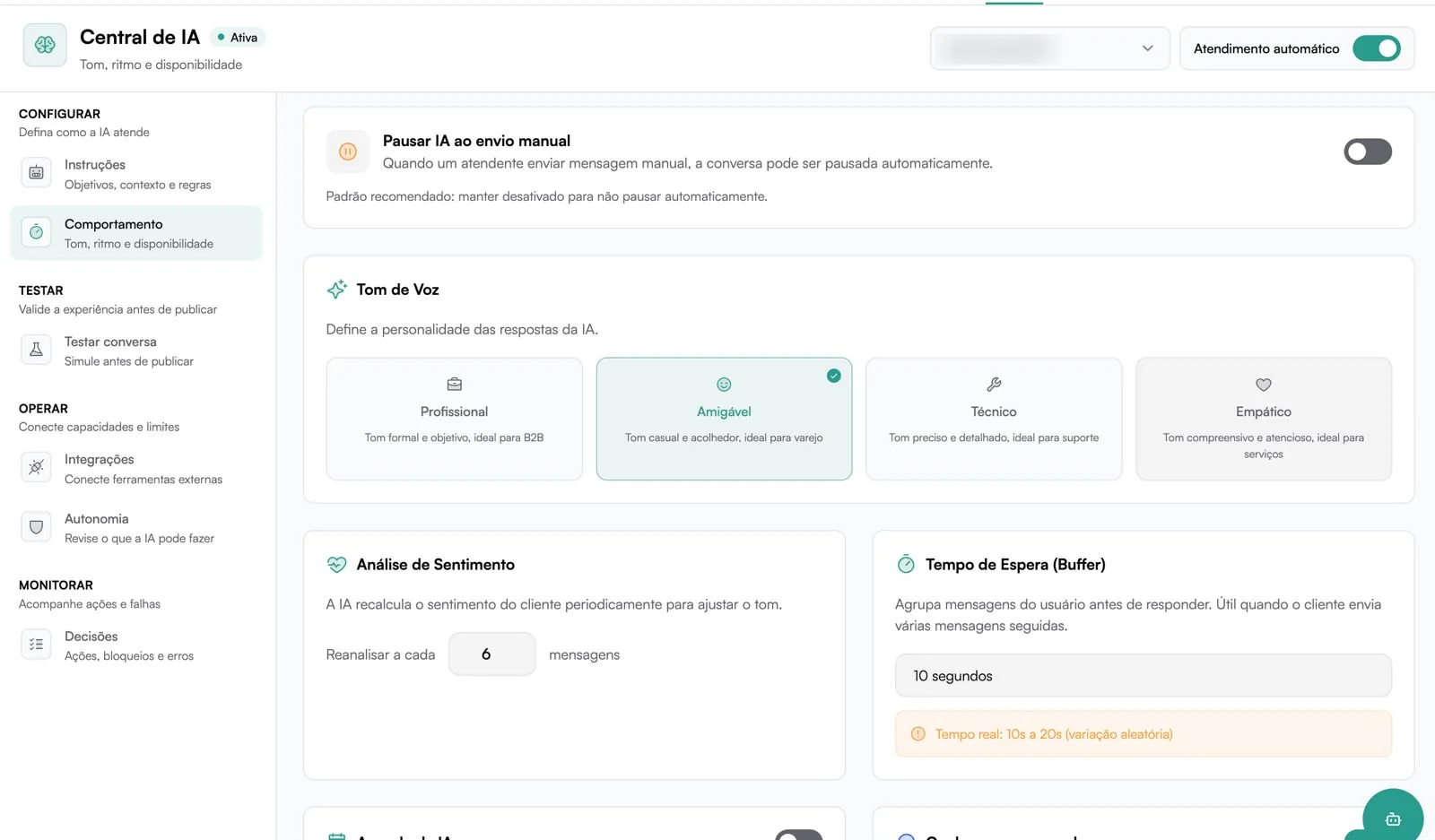Toggle the switch in the bottom-left partially visible card

click(799, 836)
